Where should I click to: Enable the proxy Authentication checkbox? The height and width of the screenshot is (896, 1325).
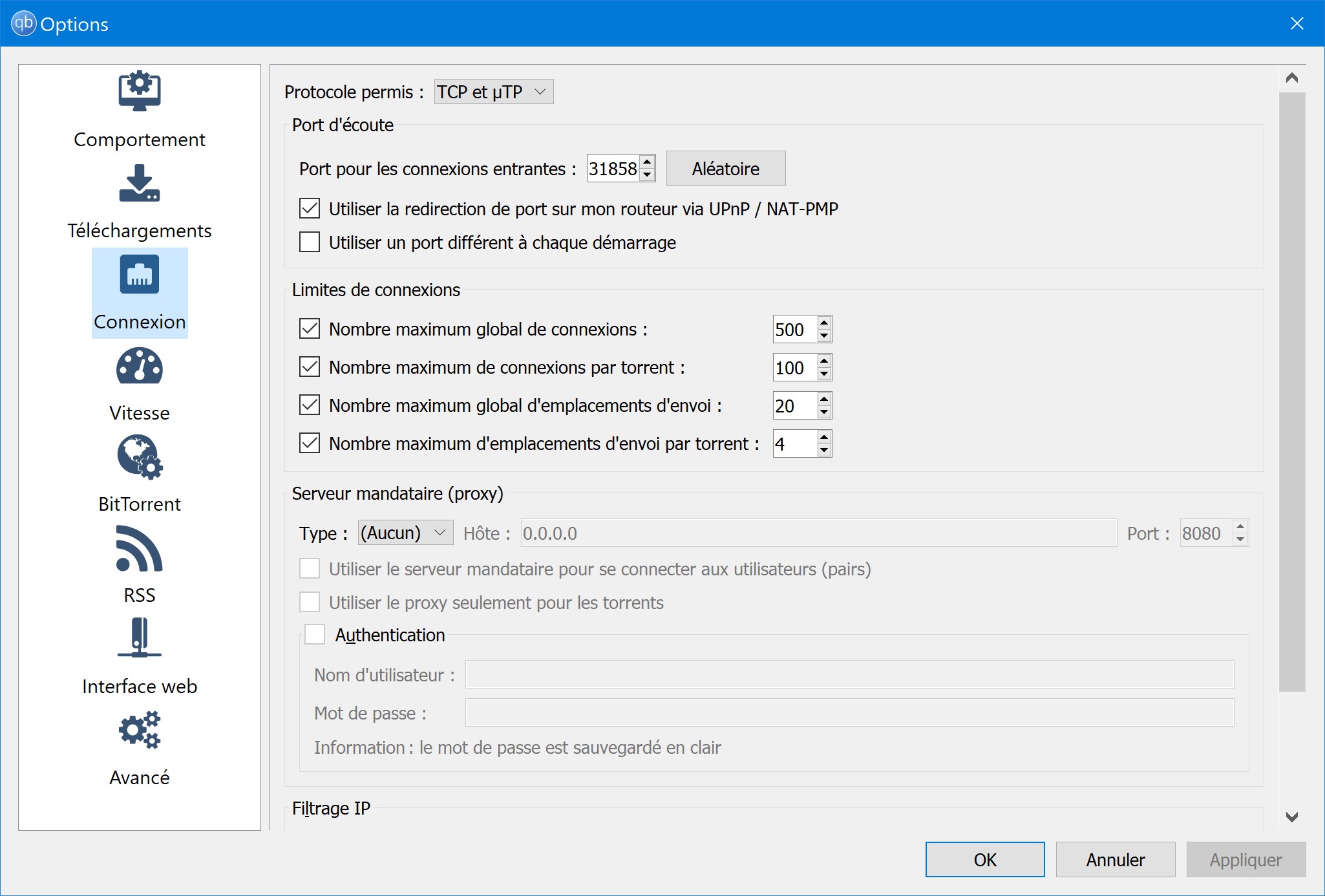click(x=315, y=634)
